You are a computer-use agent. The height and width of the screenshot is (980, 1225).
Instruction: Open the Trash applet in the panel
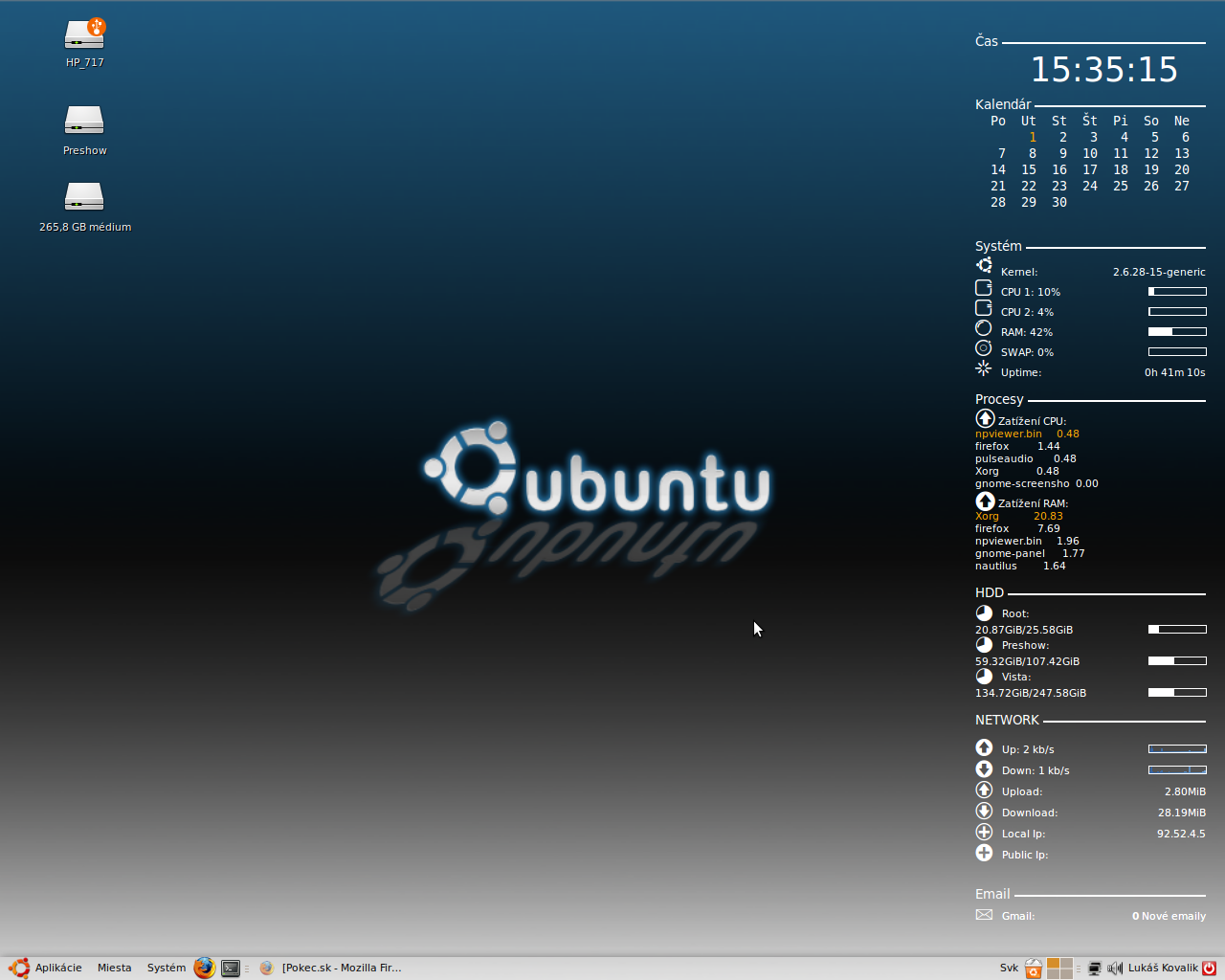pyautogui.click(x=1034, y=969)
